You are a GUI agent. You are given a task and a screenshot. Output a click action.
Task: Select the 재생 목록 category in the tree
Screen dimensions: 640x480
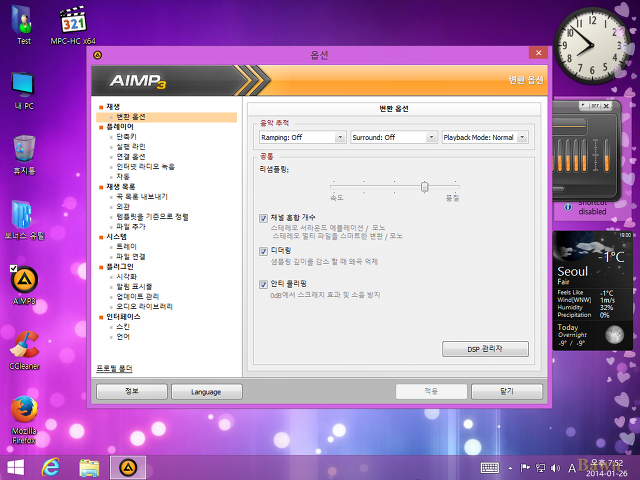120,187
